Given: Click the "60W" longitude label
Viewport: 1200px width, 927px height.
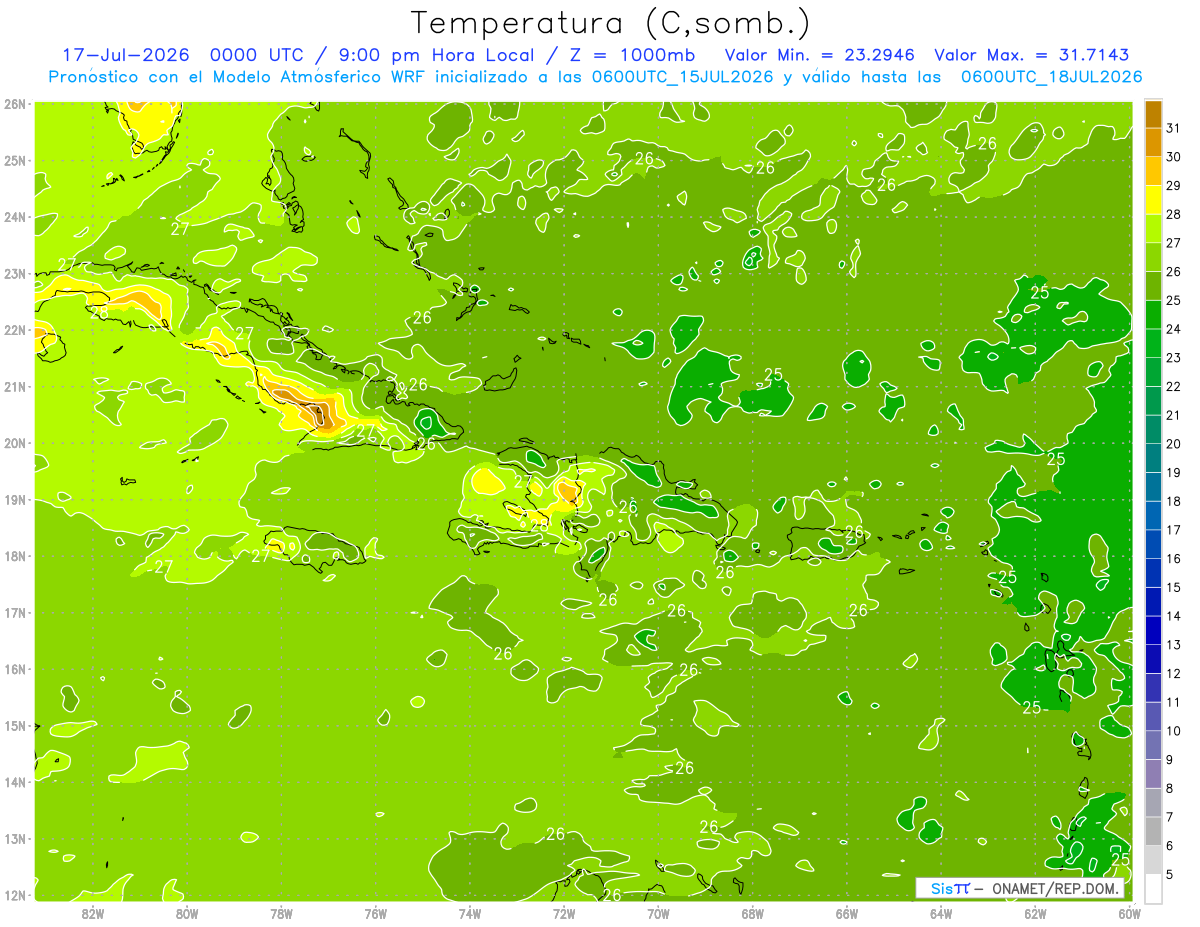Looking at the screenshot, I should click(1129, 912).
